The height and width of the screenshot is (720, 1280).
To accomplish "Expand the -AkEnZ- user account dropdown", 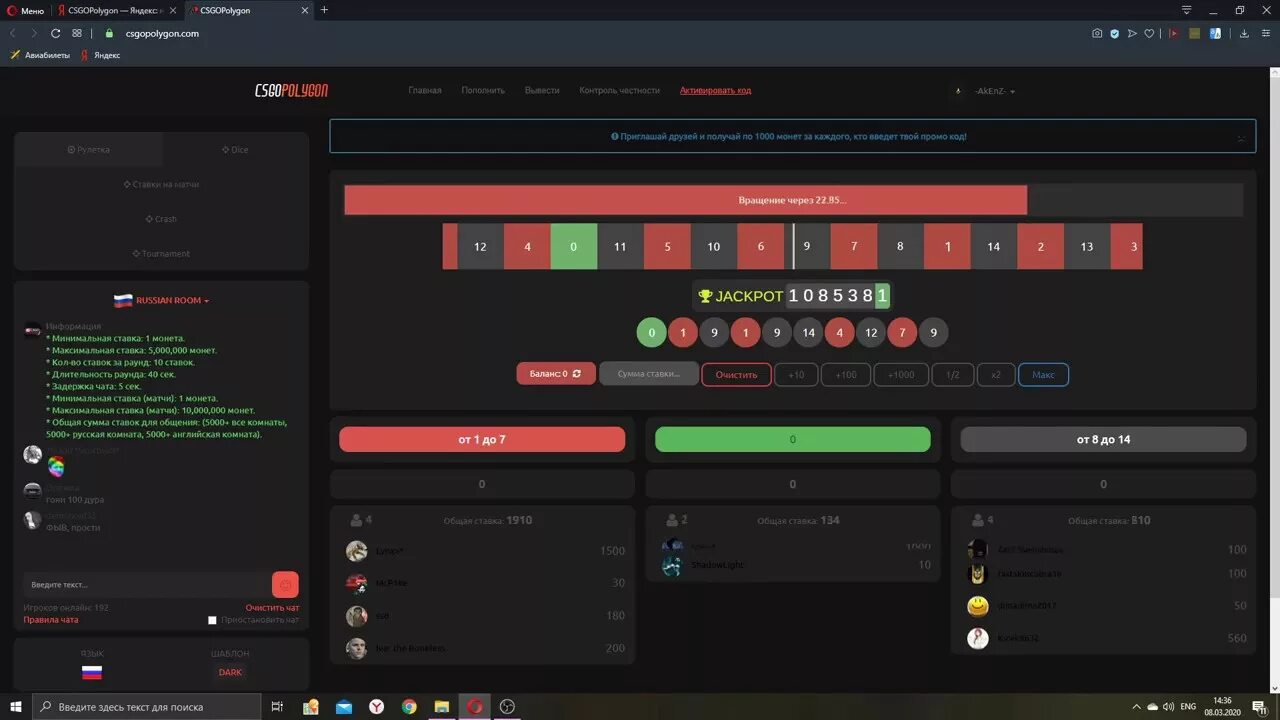I will [994, 91].
